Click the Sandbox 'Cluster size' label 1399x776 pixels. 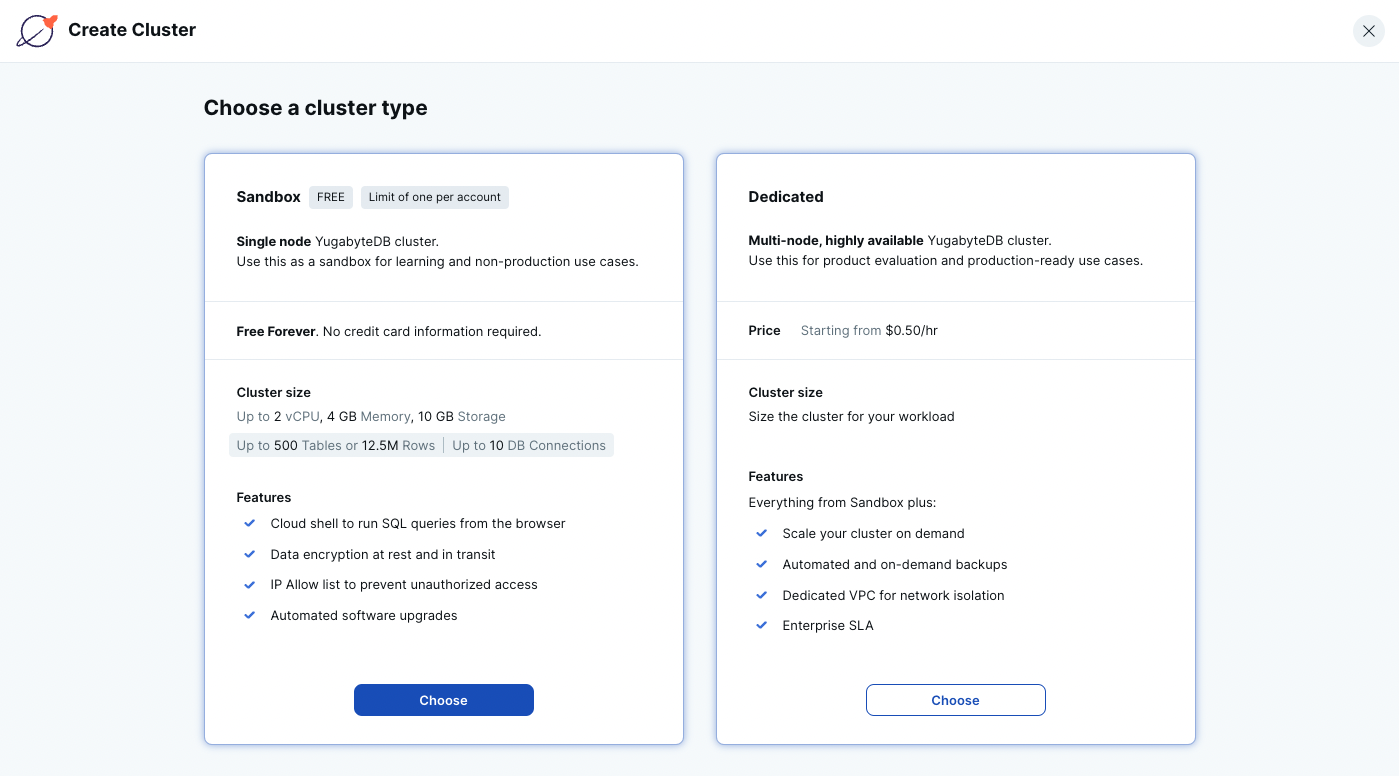[x=274, y=392]
